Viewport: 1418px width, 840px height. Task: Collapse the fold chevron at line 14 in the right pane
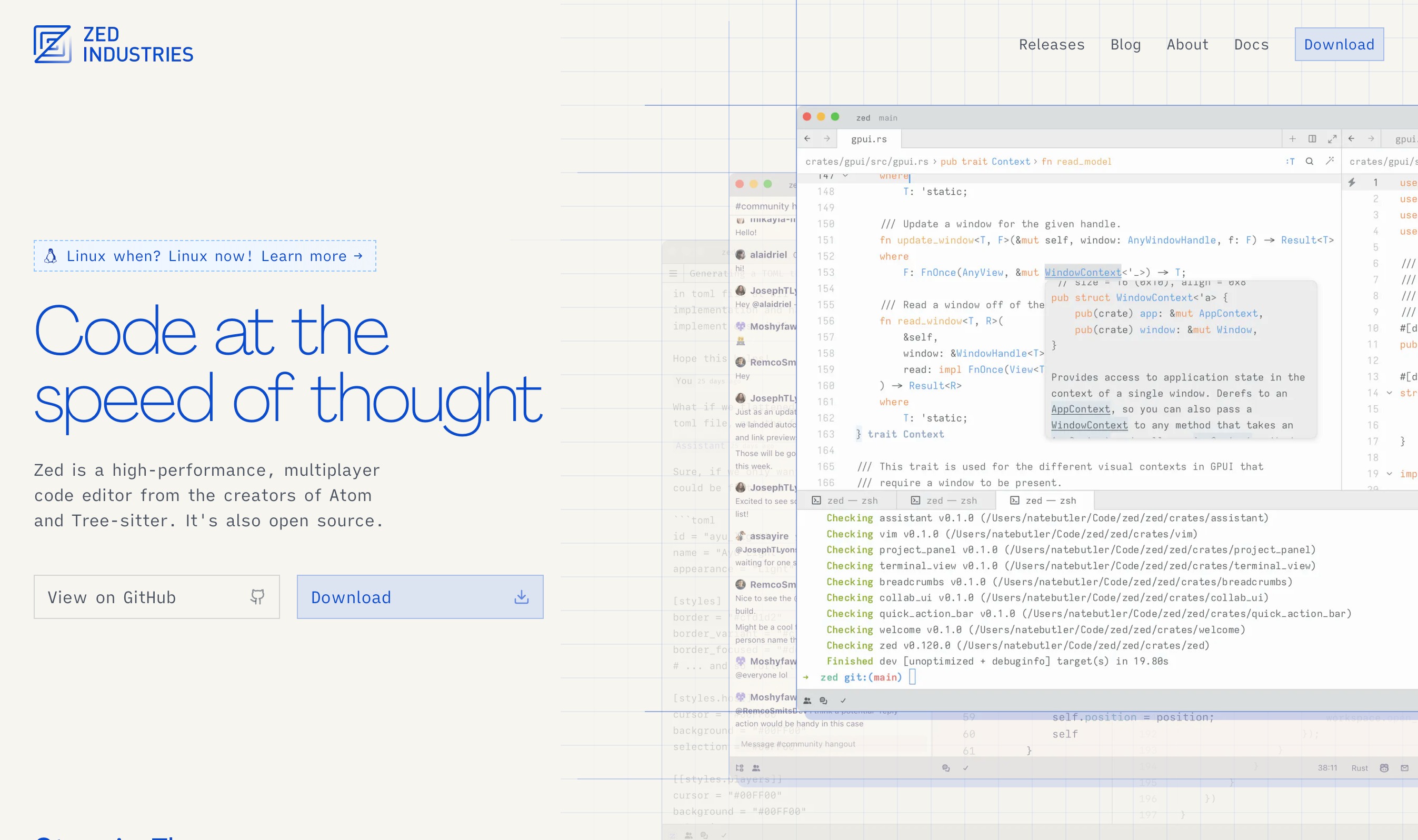pos(1389,393)
